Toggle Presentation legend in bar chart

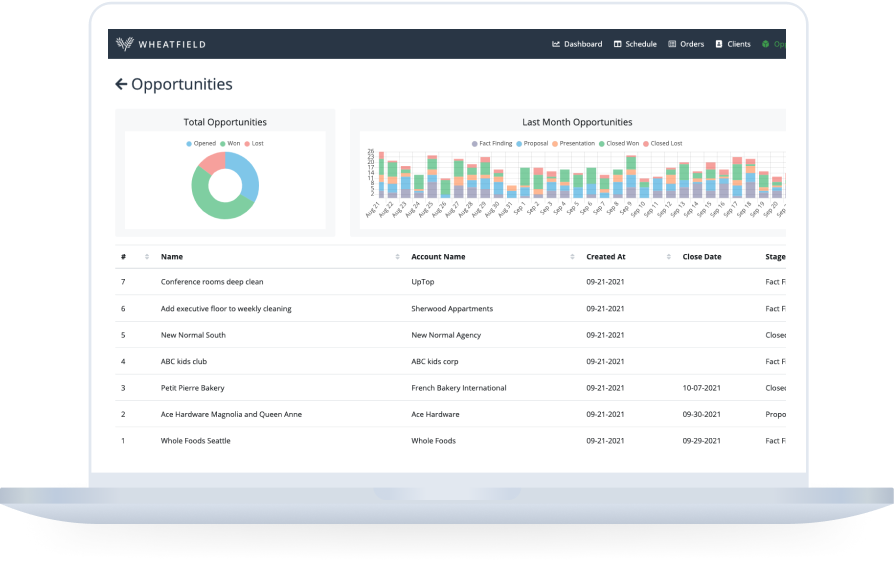[x=574, y=144]
